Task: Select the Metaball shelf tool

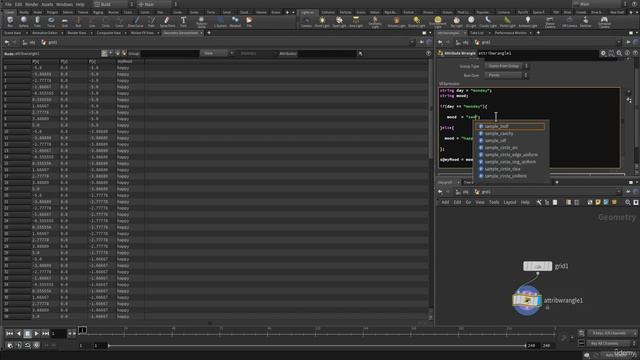Action: coord(235,22)
